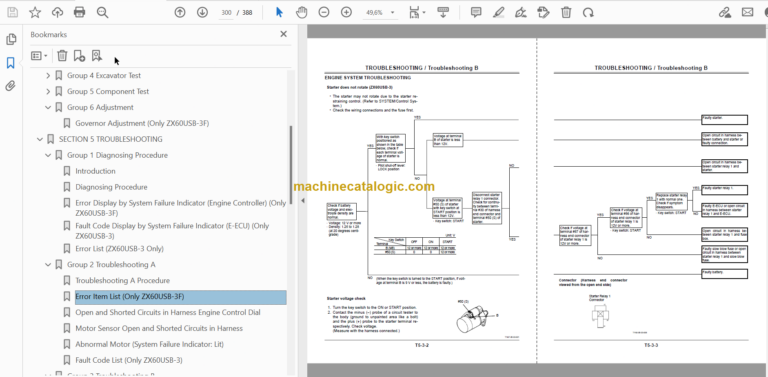Viewport: 768px width, 377px height.
Task: Rotate the page view clockwise
Action: [588, 12]
